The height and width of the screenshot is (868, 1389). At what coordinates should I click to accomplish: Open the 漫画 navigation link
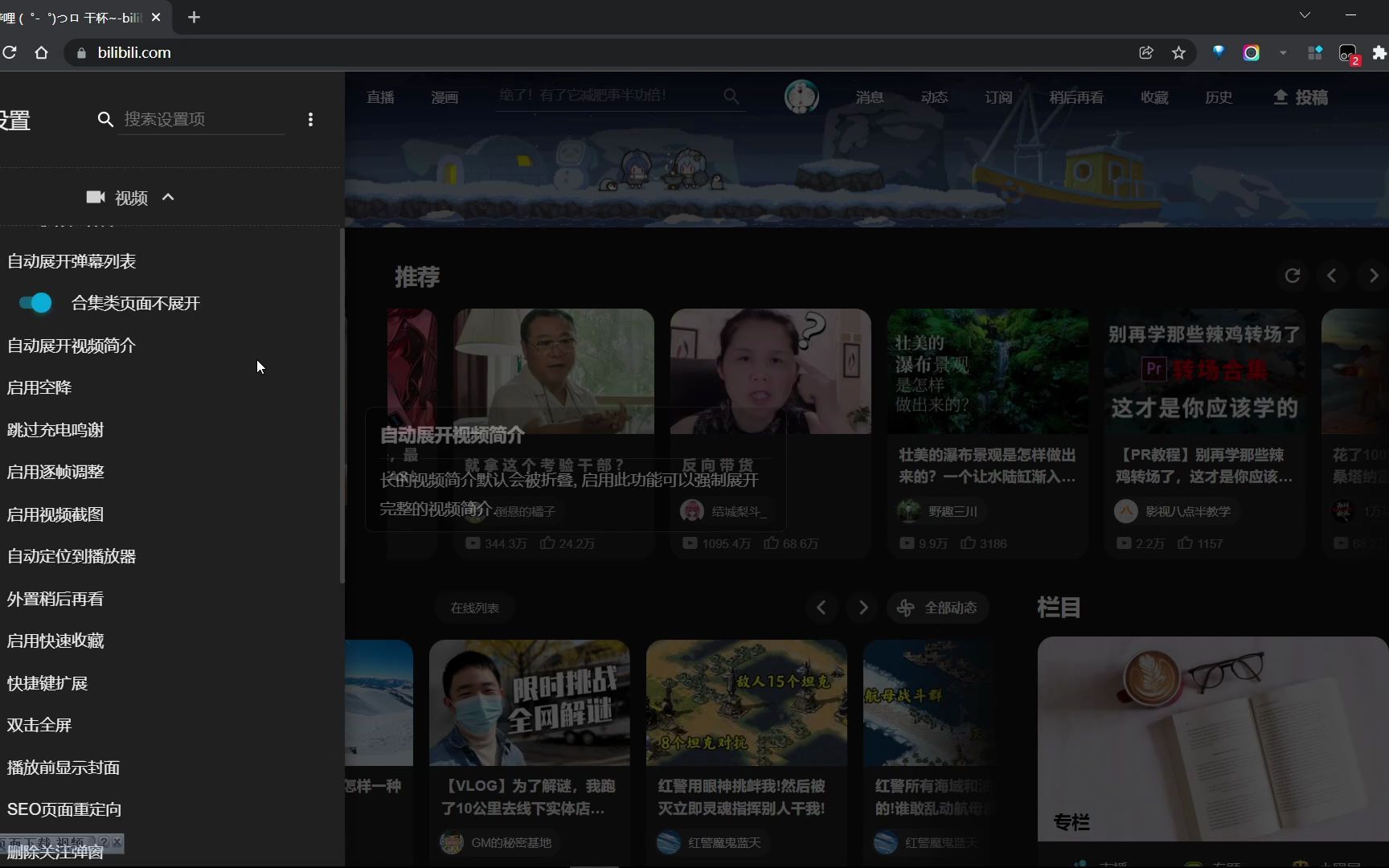pos(445,97)
